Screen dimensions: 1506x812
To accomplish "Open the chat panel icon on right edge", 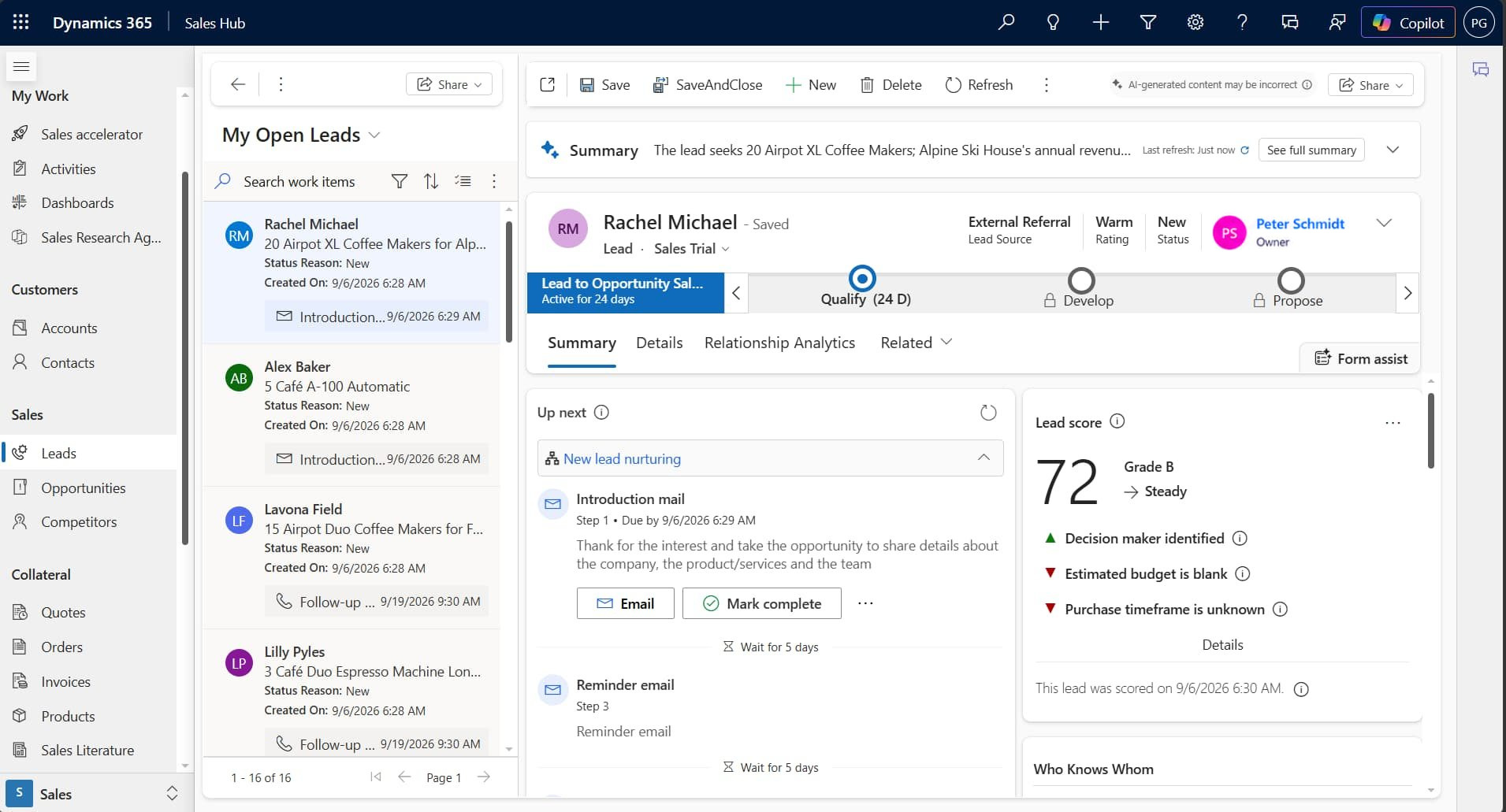I will click(1481, 69).
